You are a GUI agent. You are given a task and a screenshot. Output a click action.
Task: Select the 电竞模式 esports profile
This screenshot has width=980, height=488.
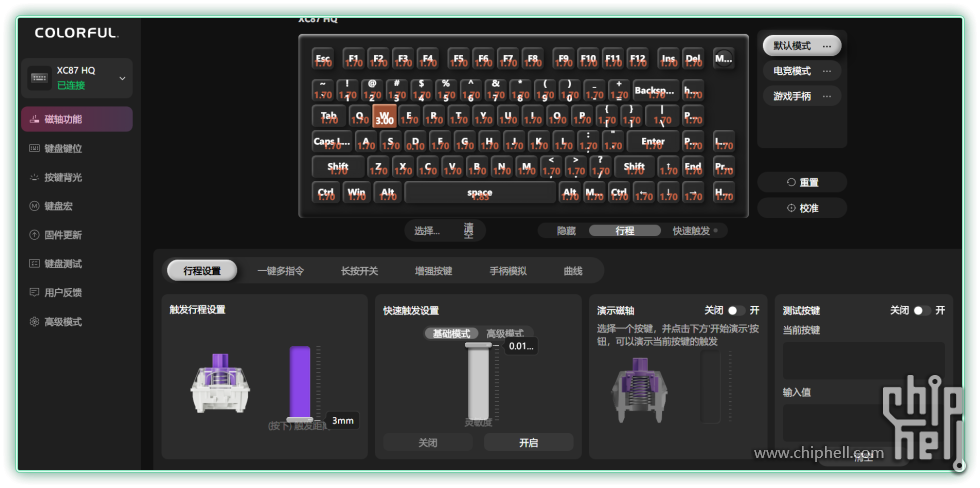802,71
